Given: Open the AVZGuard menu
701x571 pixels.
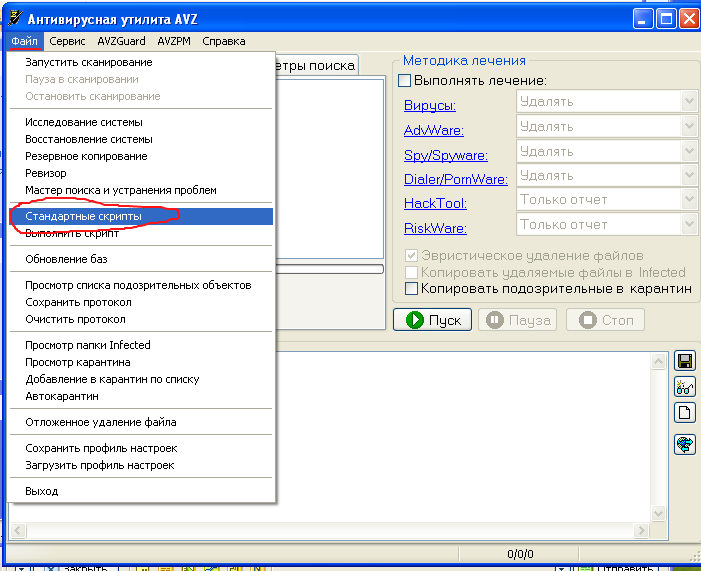Looking at the screenshot, I should [x=121, y=41].
